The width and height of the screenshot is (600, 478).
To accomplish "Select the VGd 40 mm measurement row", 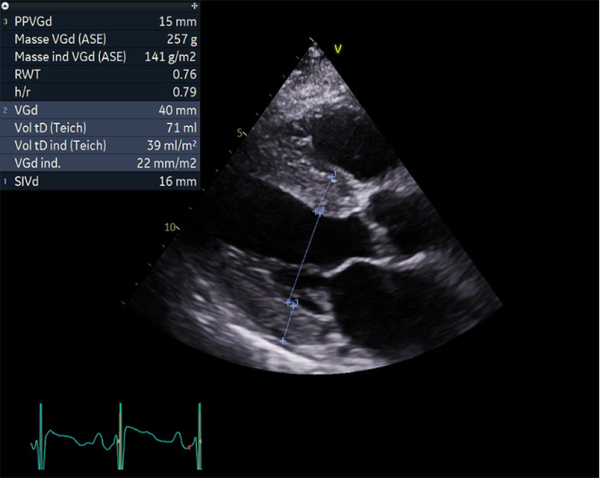I will (x=100, y=110).
